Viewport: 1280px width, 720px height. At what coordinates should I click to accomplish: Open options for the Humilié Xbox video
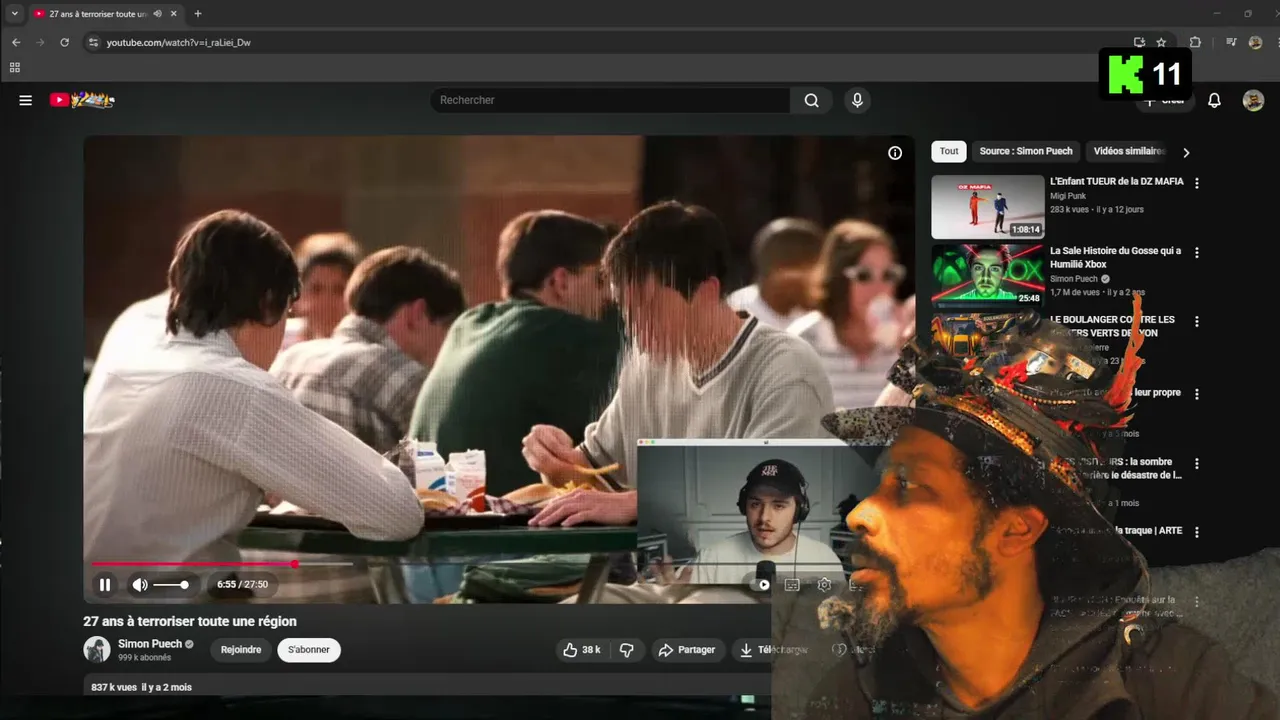click(x=1197, y=253)
